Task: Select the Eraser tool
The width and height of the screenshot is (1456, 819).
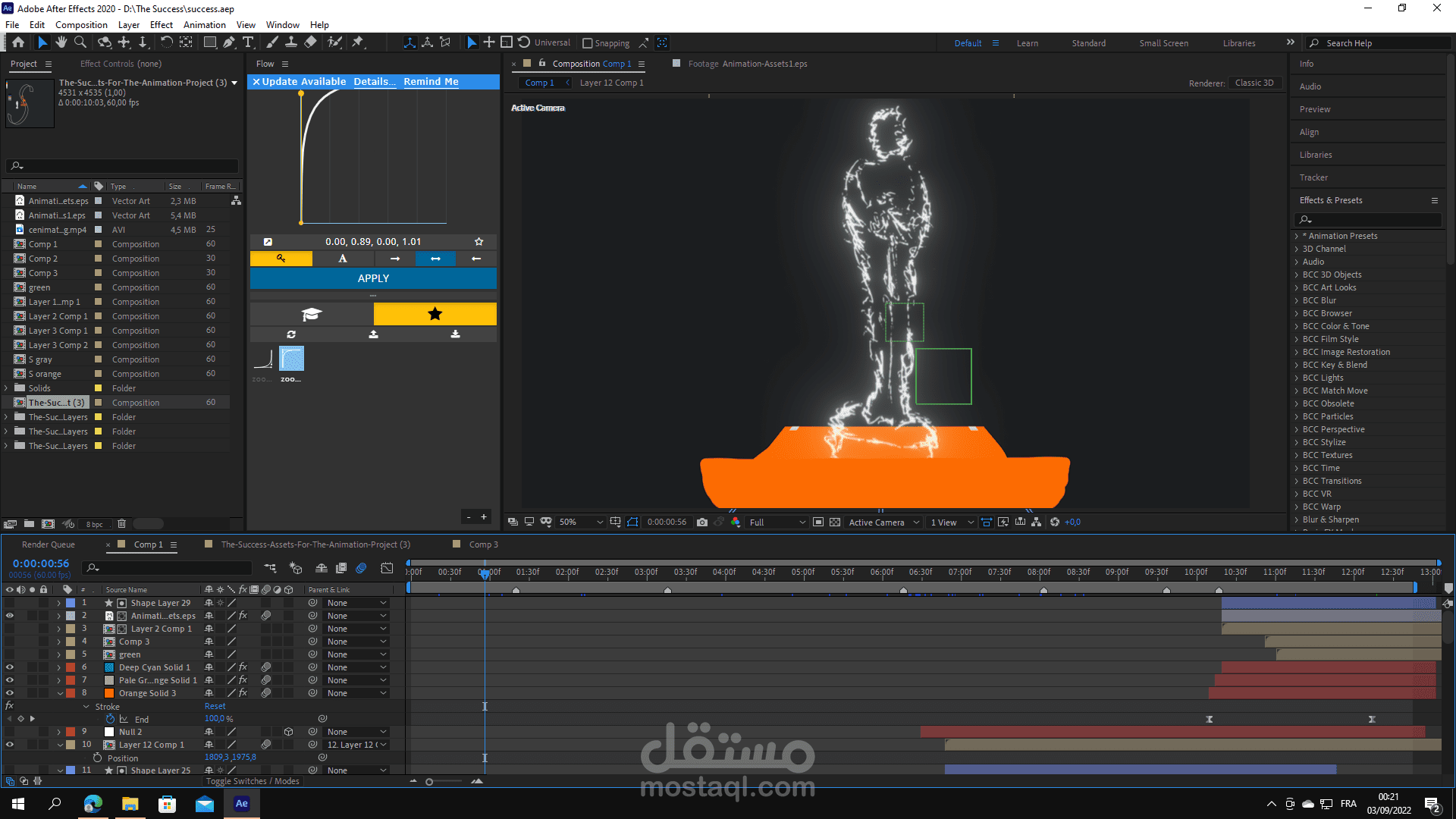Action: 310,42
